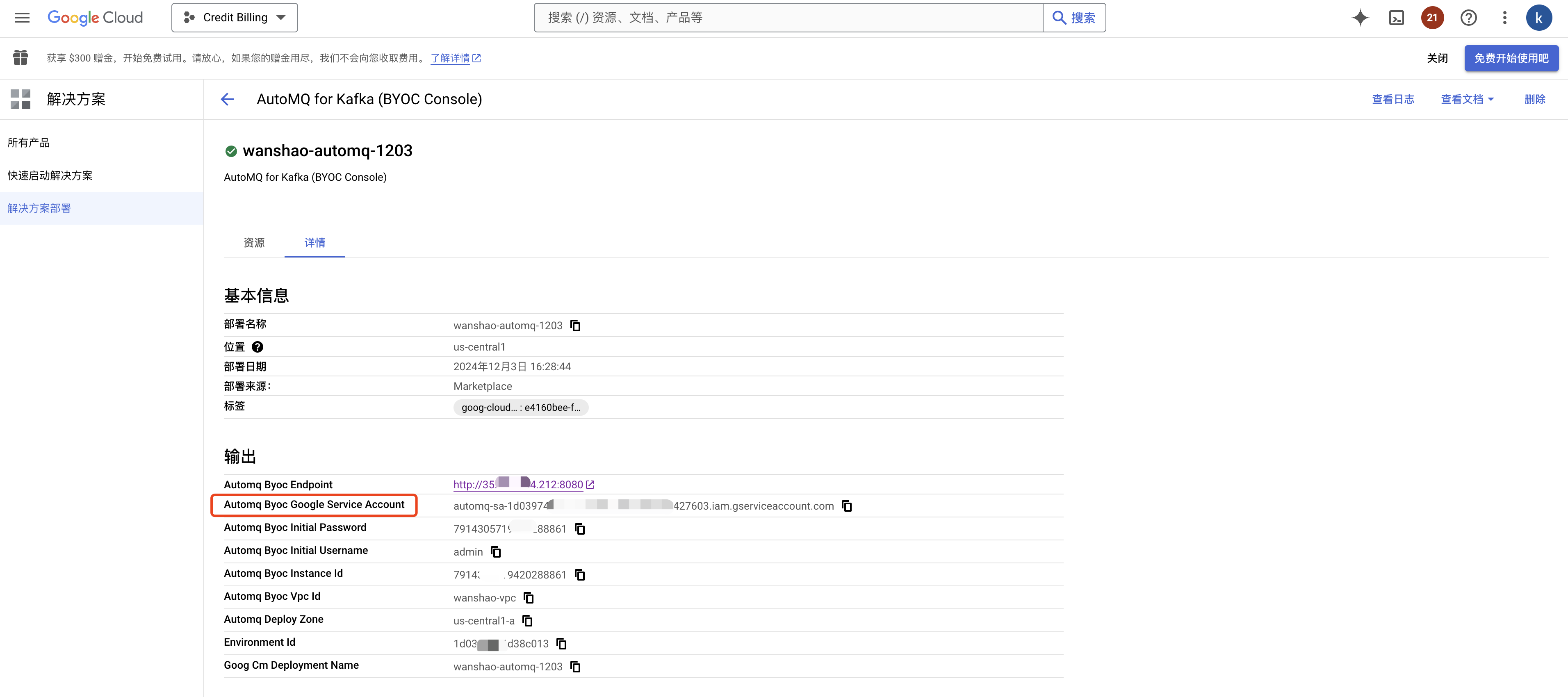Switch to the 资源 tab

[x=254, y=243]
